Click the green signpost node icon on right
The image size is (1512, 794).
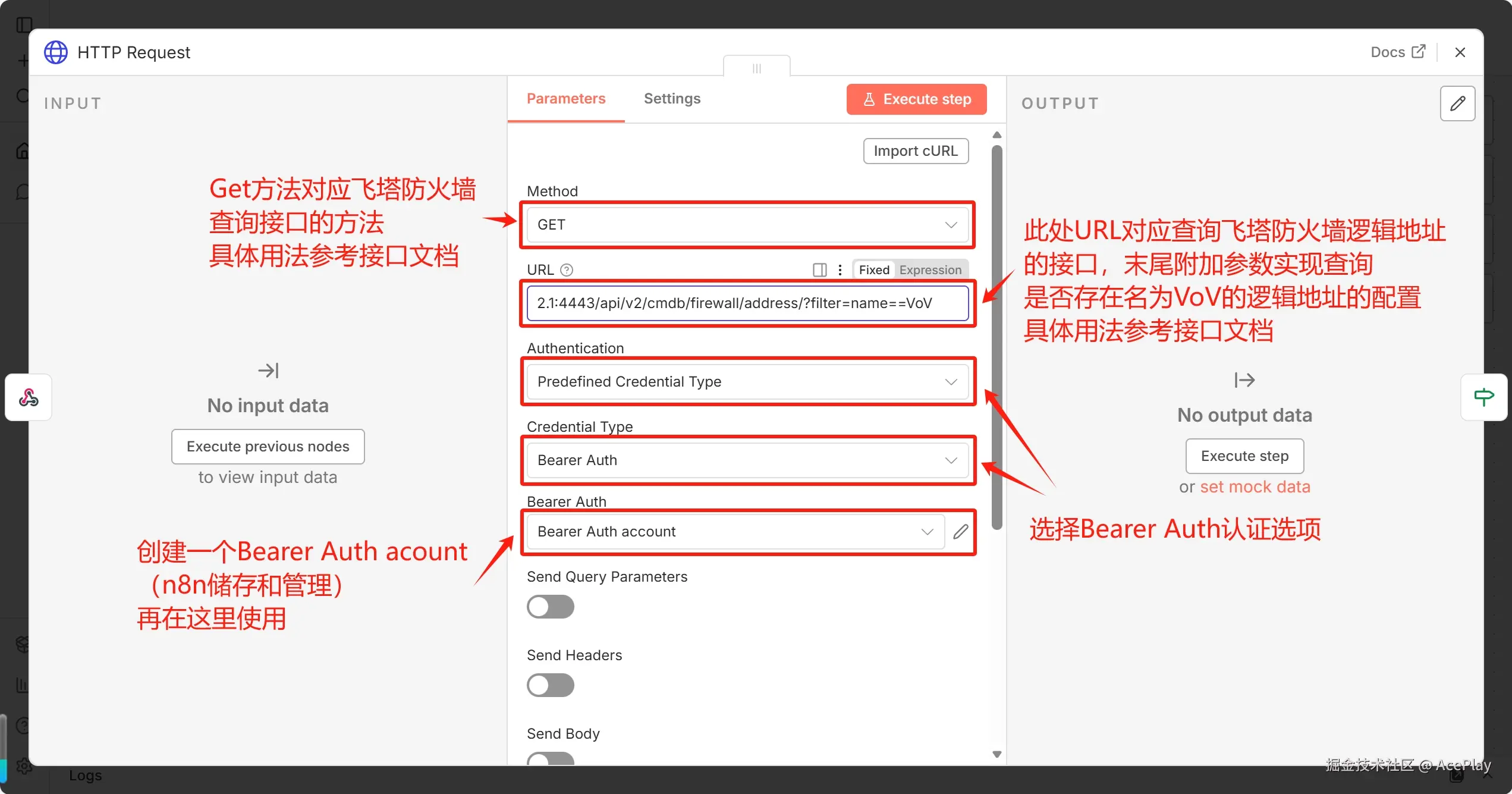pos(1484,397)
